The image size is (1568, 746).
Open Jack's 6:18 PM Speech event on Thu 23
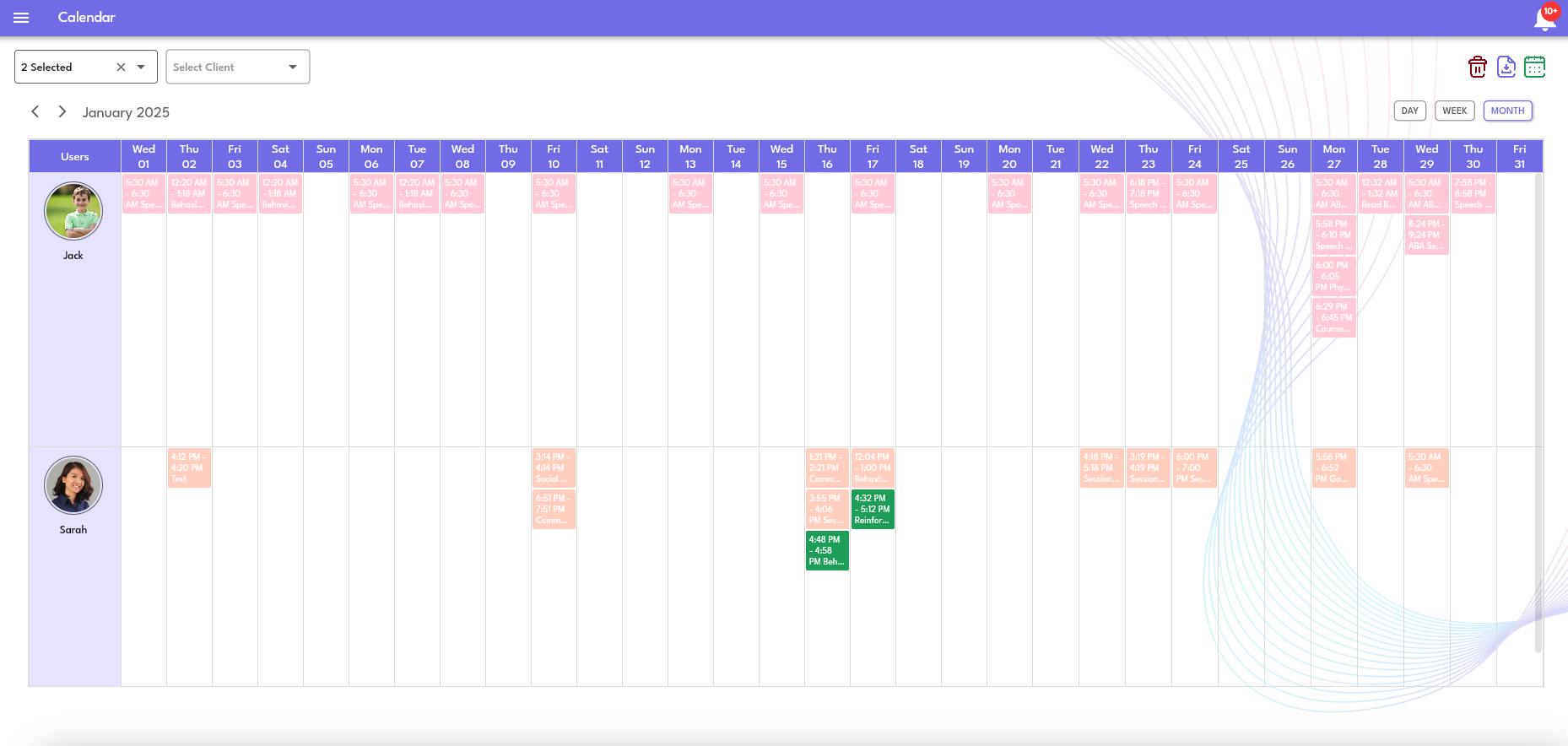(1149, 193)
